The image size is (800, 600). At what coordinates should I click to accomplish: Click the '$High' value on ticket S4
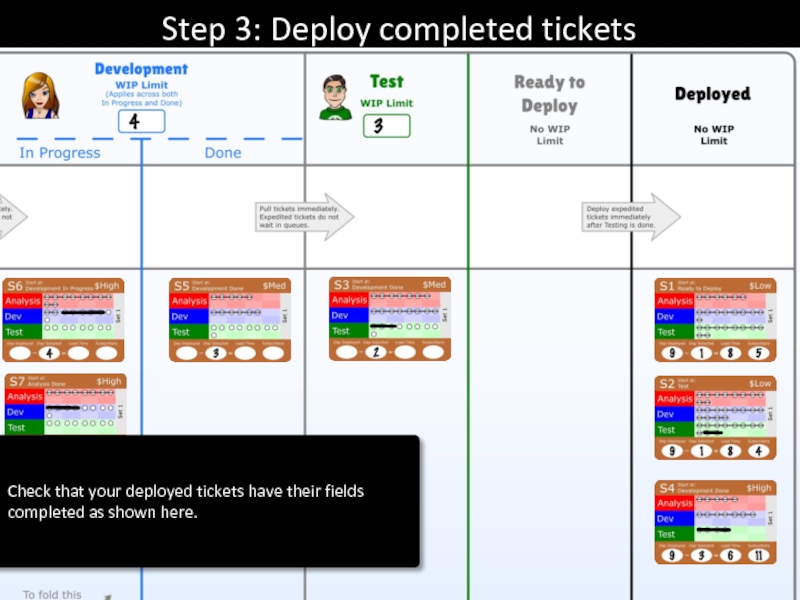(759, 488)
